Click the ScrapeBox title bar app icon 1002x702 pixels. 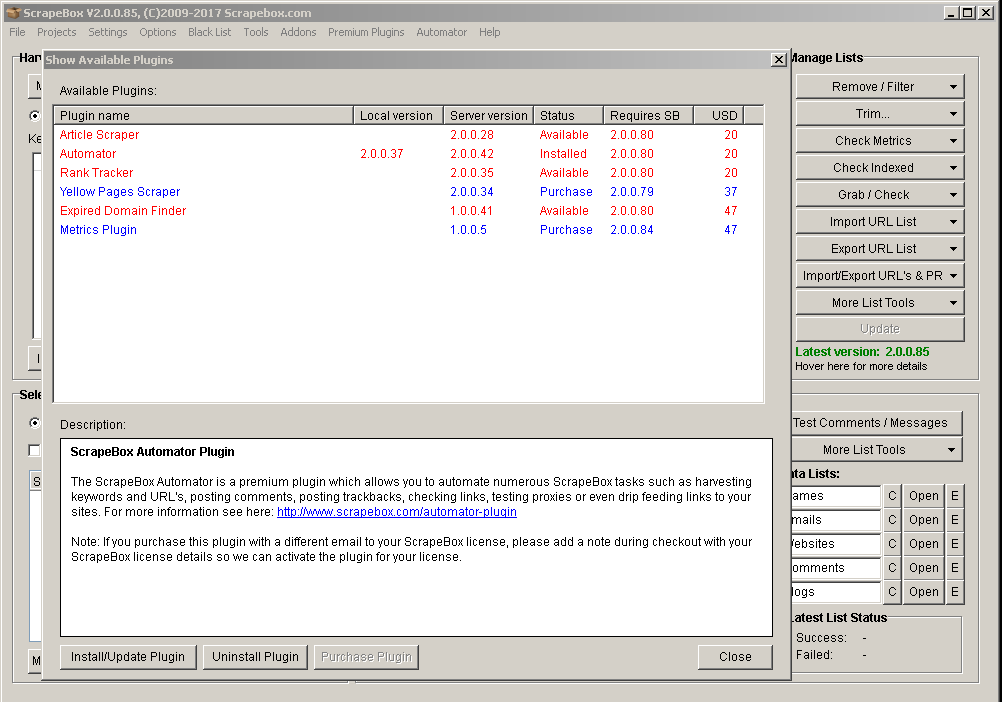[12, 13]
